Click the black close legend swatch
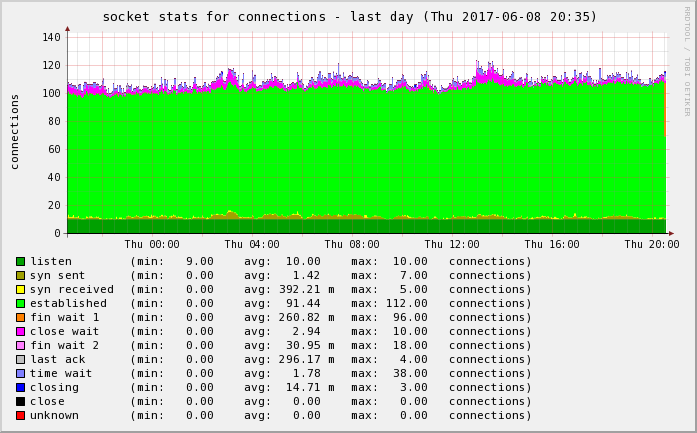 click(x=20, y=401)
